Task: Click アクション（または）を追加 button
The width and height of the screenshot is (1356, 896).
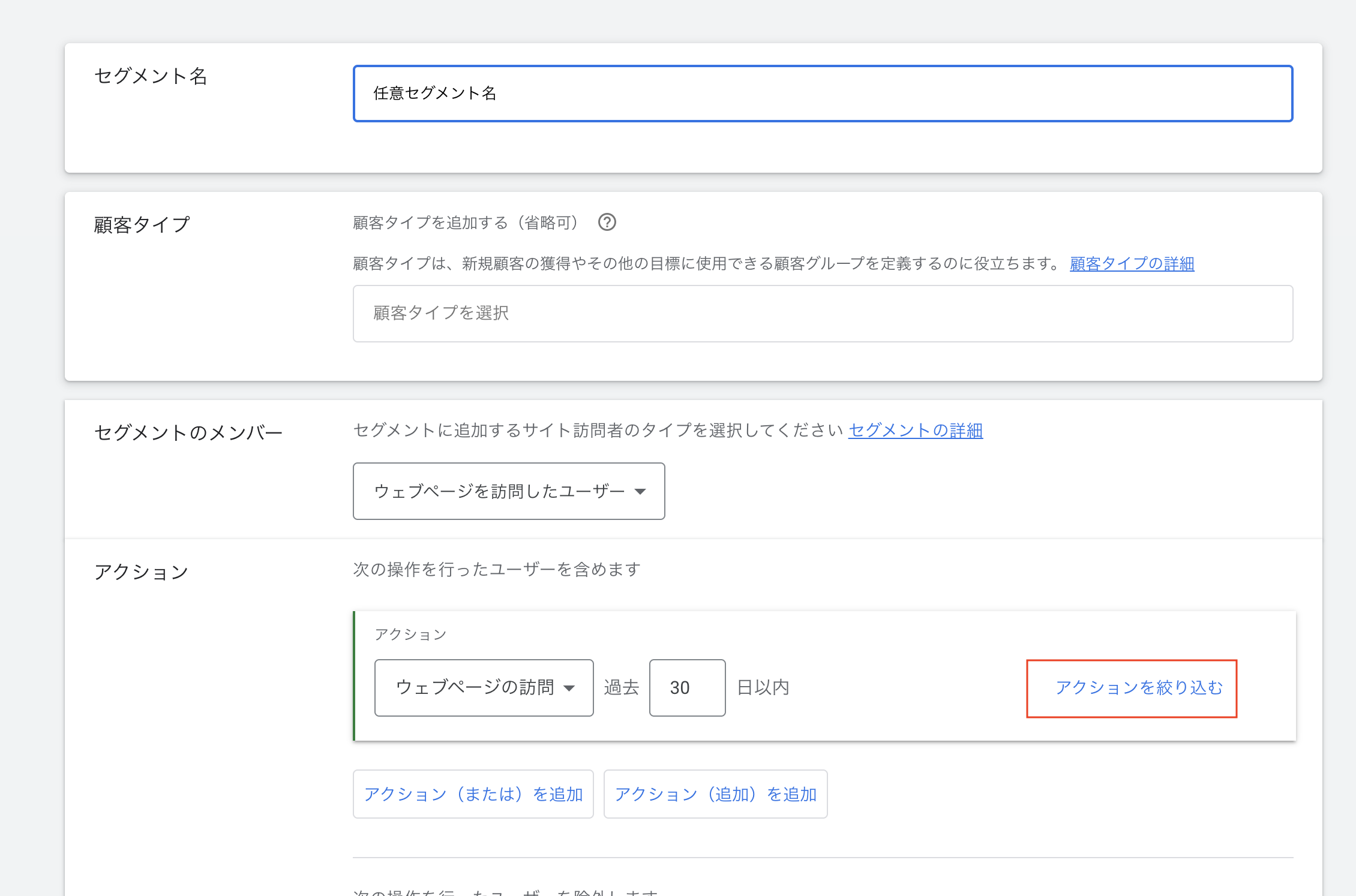Action: point(473,794)
